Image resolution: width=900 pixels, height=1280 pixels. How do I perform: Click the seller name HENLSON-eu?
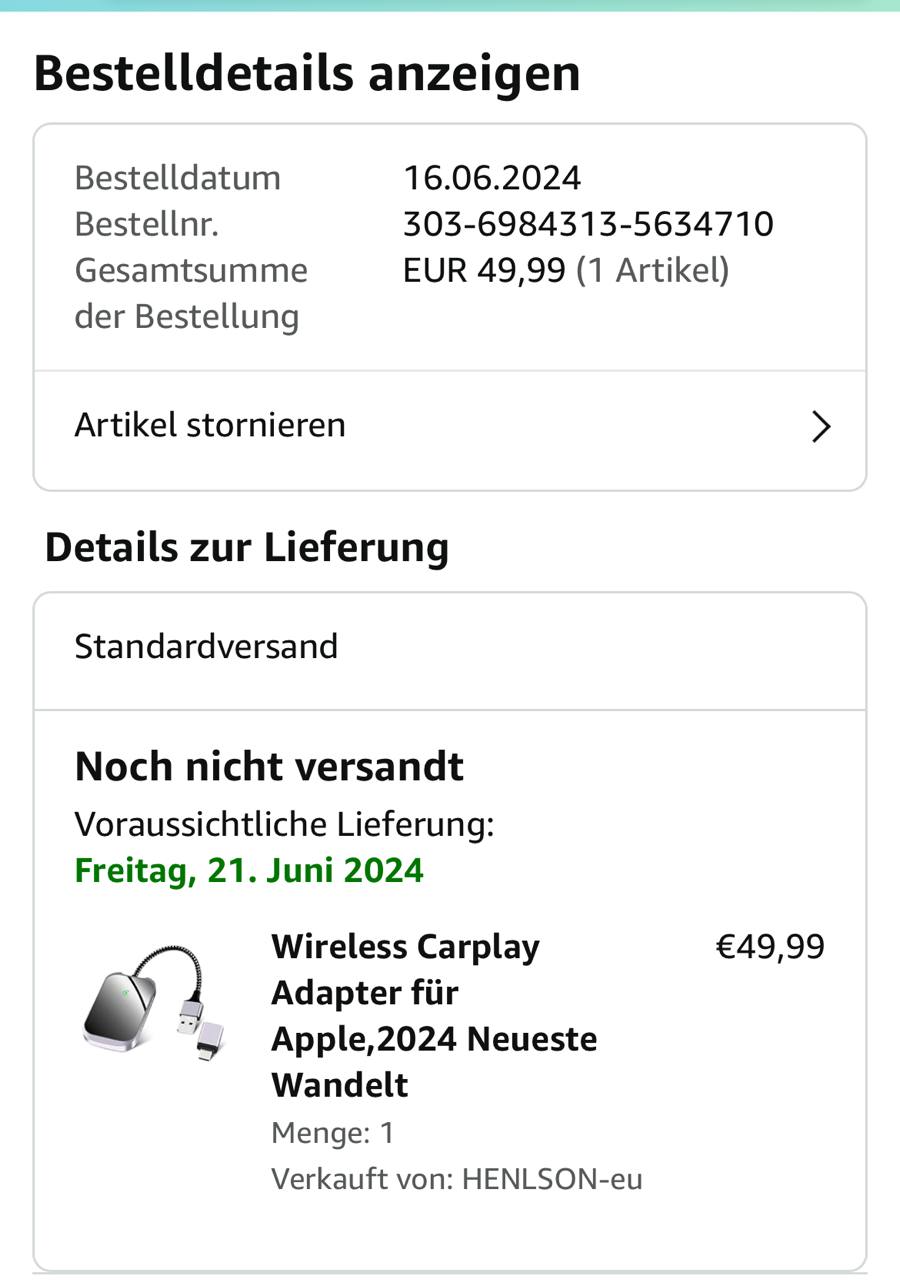pos(551,1179)
